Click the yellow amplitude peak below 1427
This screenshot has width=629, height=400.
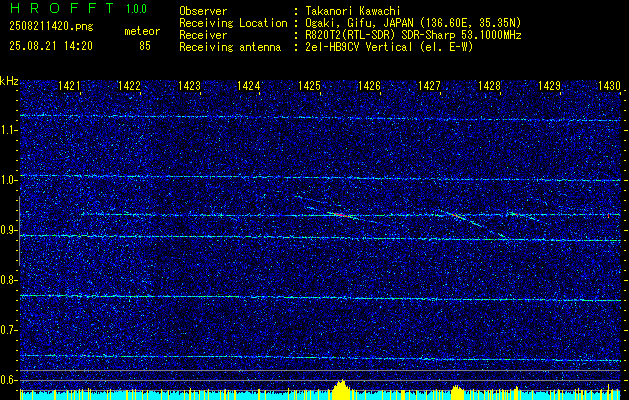point(456,392)
